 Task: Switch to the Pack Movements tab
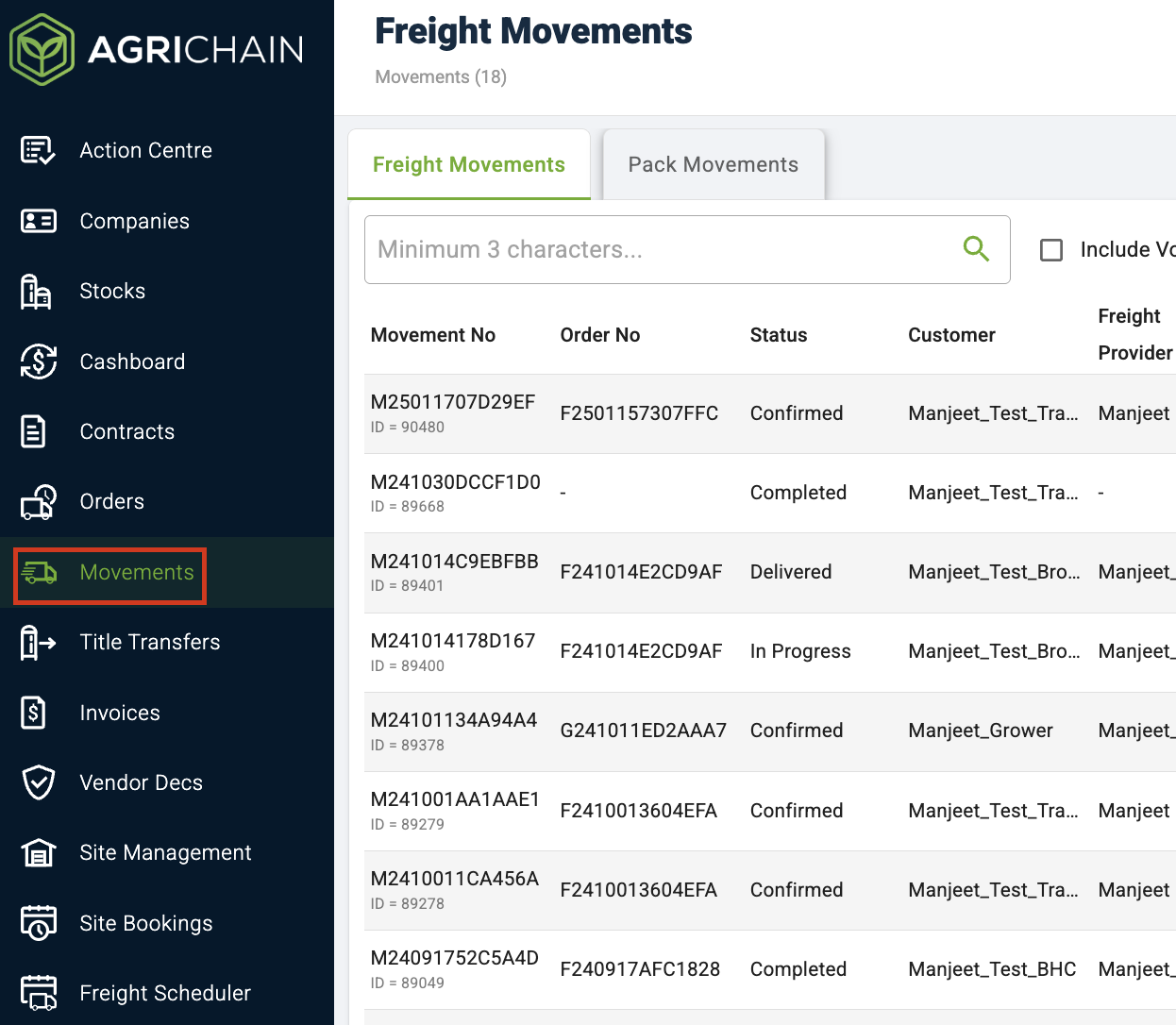(x=713, y=165)
